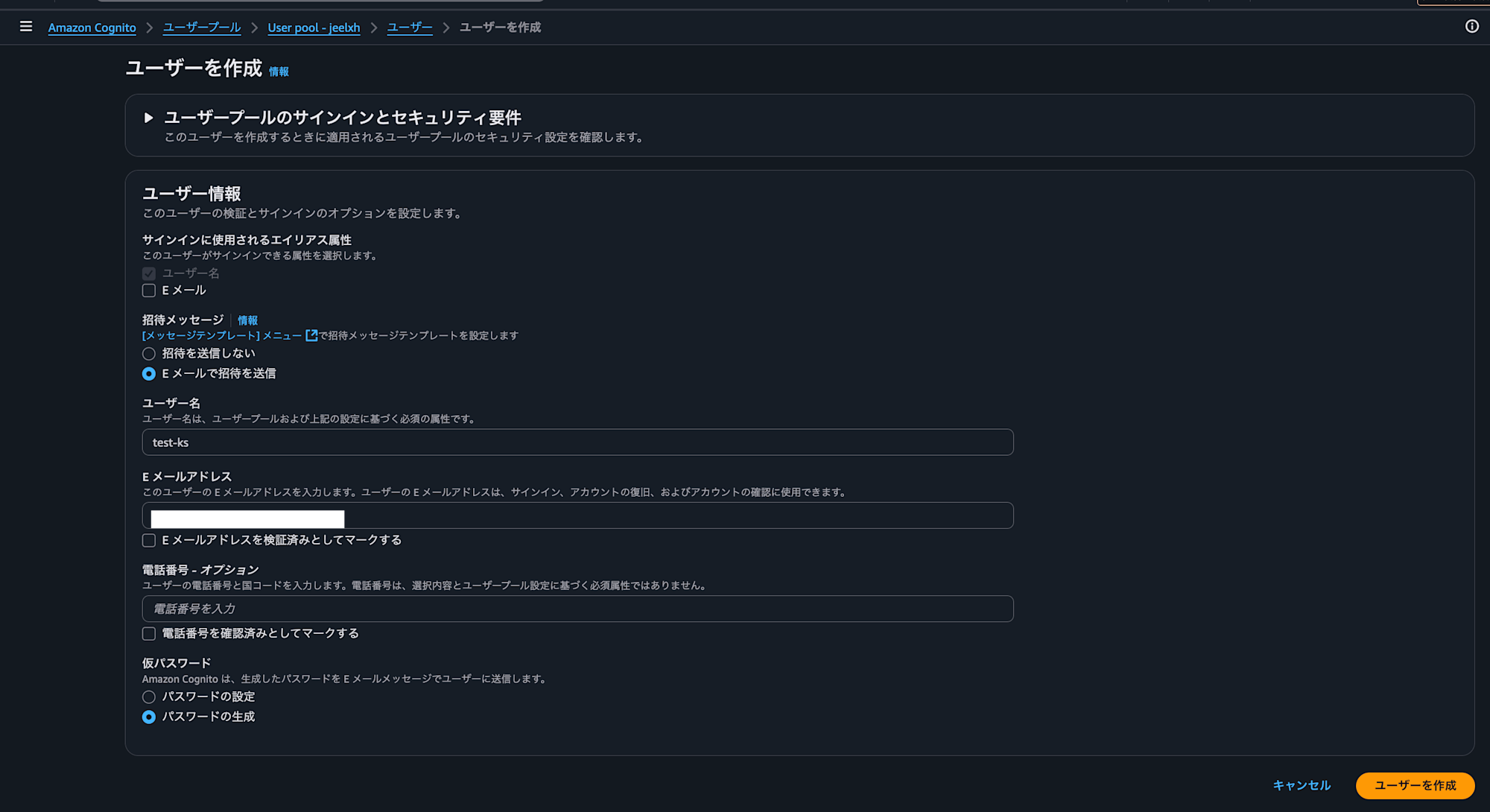This screenshot has width=1490, height=812.
Task: Choose パスワードの生成 radio option
Action: click(149, 717)
